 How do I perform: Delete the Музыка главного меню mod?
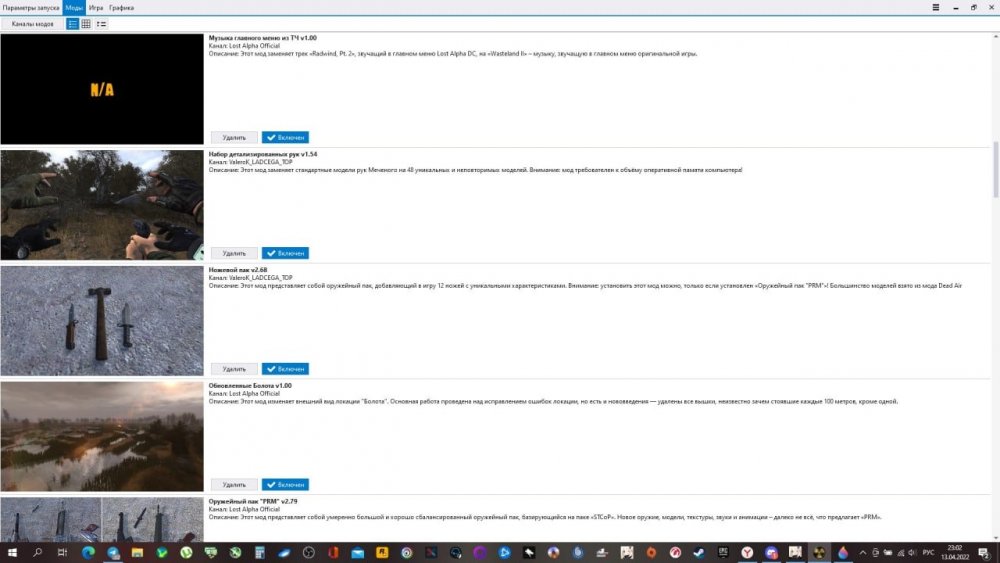[234, 137]
